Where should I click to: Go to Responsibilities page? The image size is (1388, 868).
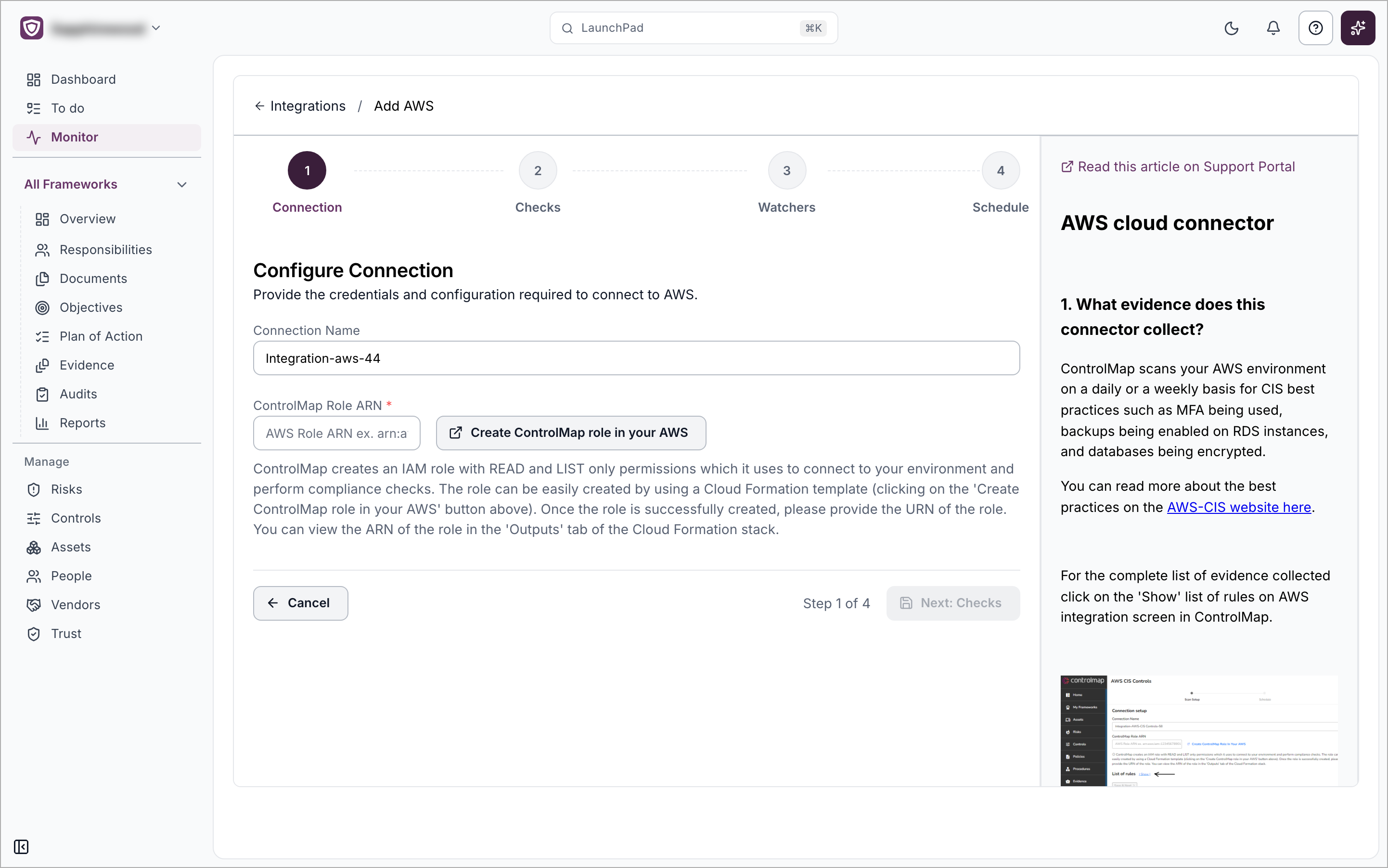click(x=106, y=250)
